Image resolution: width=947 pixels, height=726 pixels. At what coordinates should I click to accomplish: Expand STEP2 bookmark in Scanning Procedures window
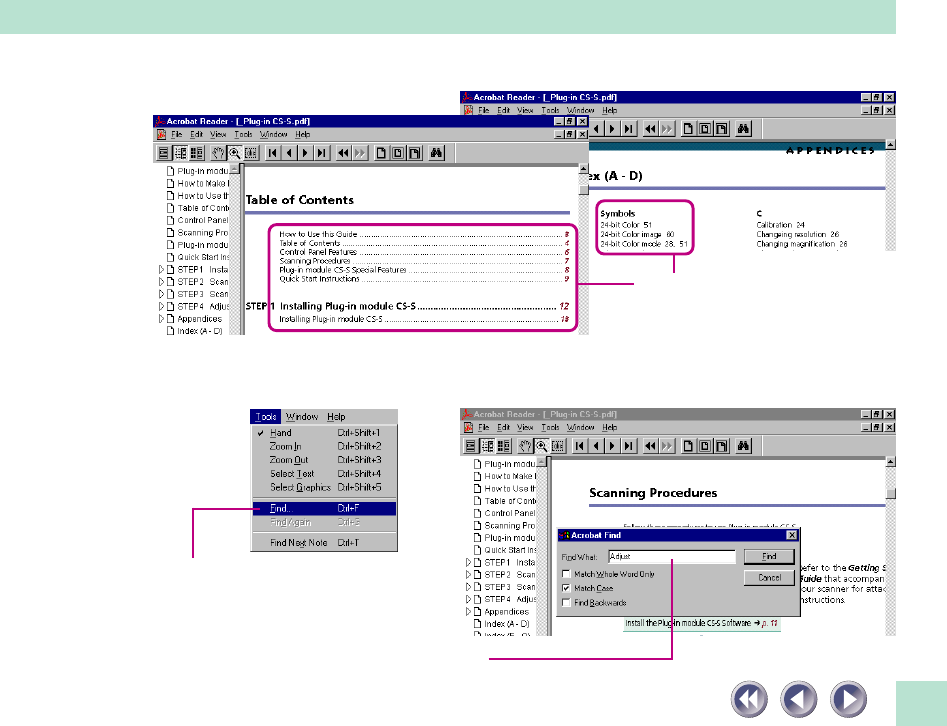coord(468,574)
